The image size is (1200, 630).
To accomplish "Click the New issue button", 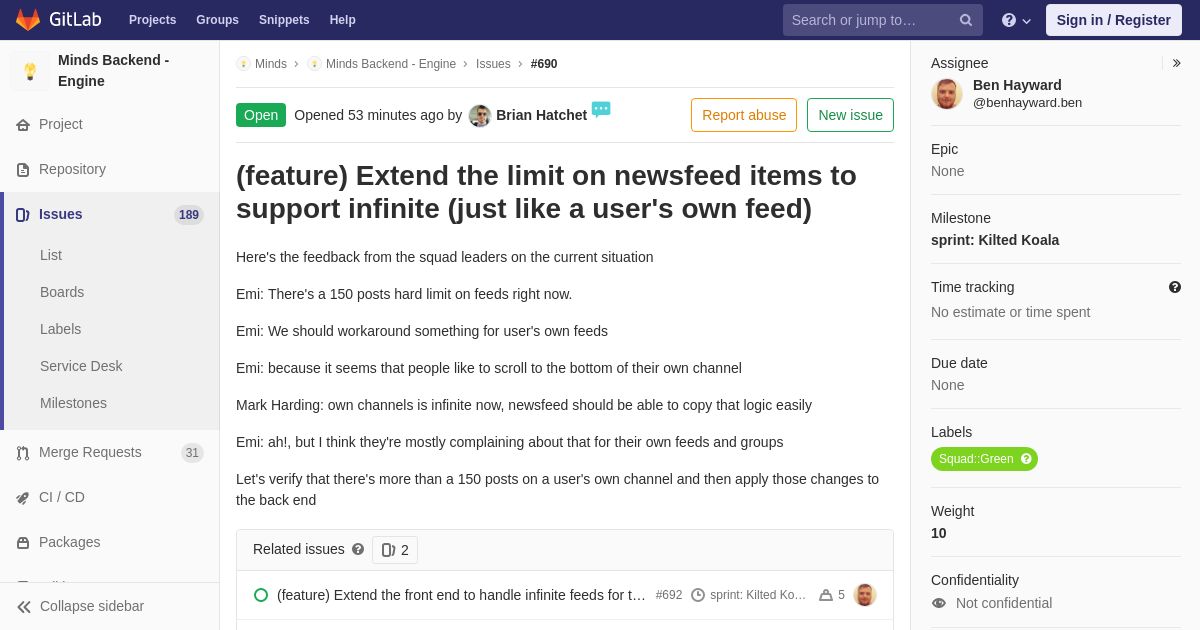I will (x=850, y=115).
